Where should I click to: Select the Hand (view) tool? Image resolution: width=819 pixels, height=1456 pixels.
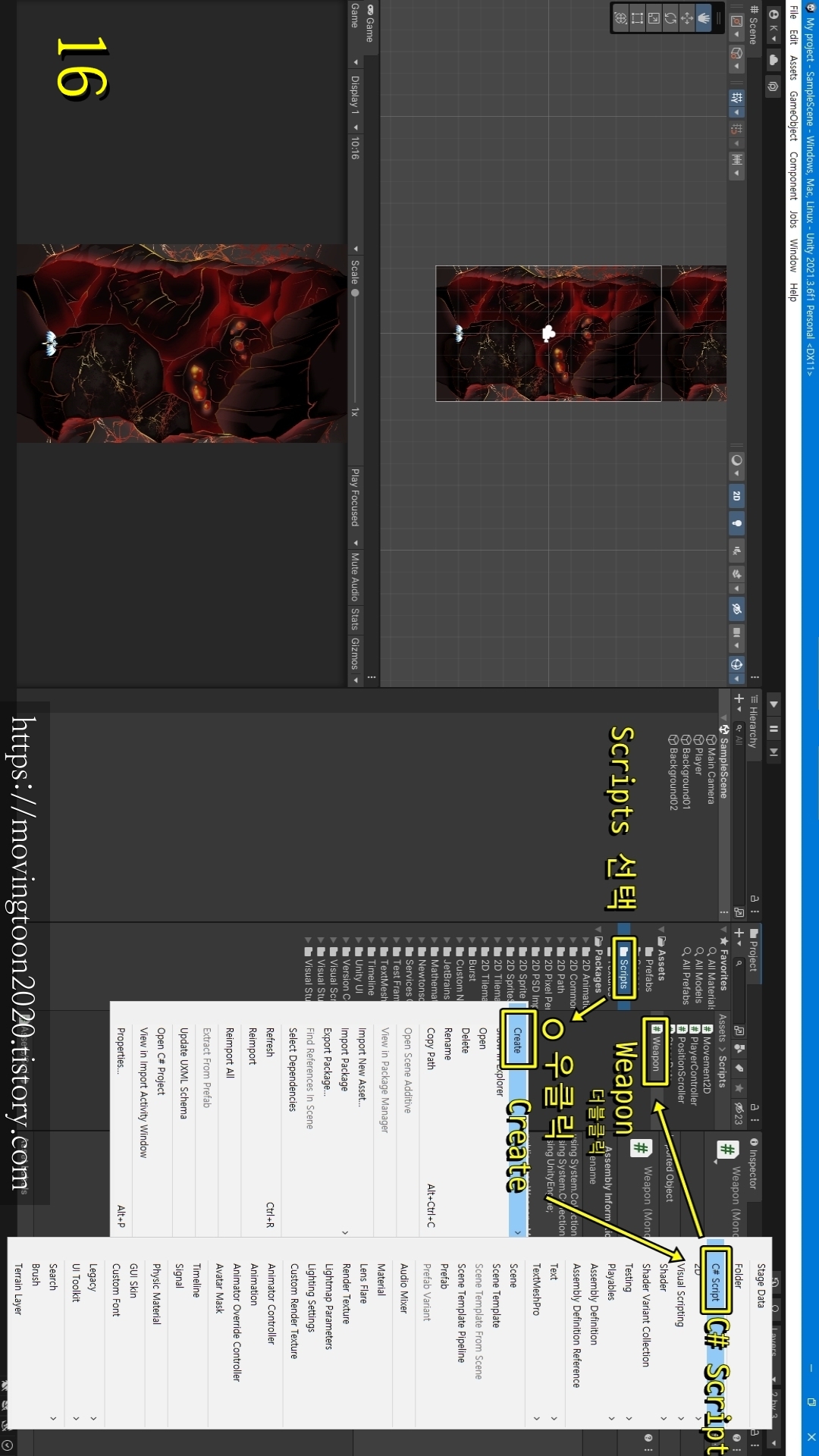pos(704,17)
